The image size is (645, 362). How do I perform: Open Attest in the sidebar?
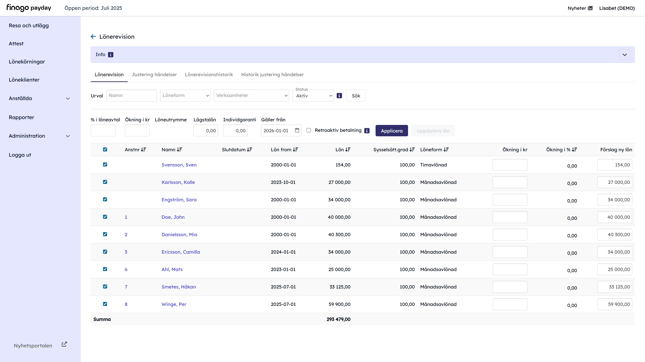point(16,44)
